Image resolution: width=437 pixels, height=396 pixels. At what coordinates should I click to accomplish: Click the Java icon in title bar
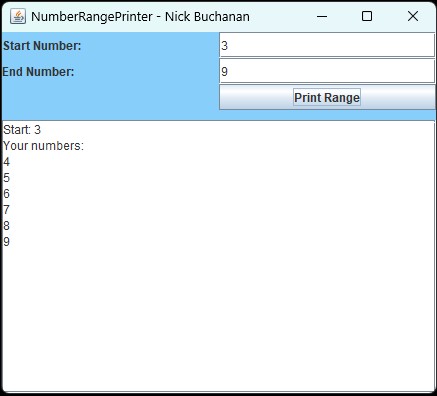point(18,16)
